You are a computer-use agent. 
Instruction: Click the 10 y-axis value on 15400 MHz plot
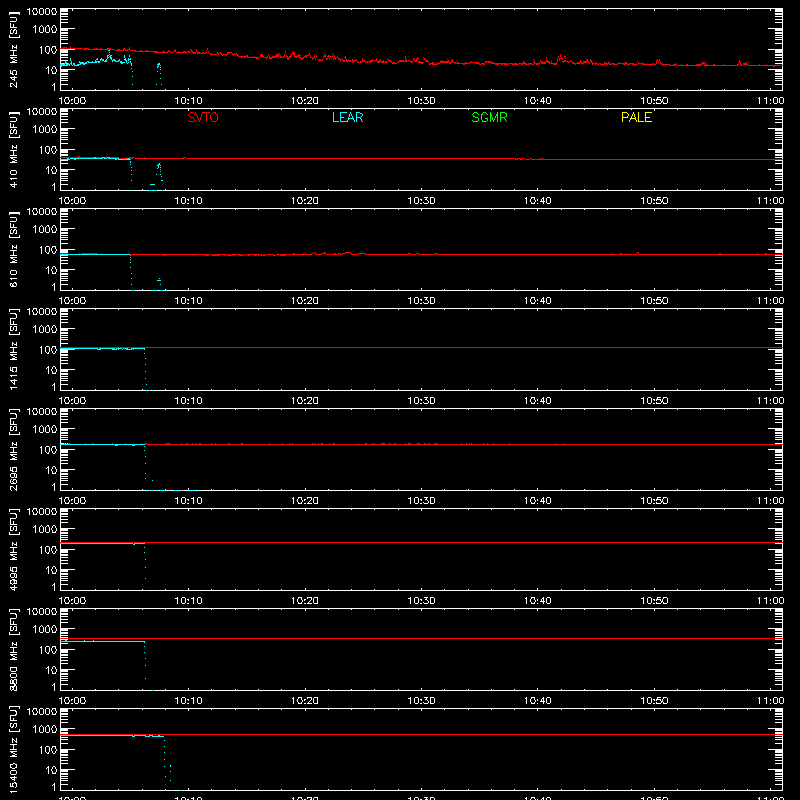pos(51,770)
